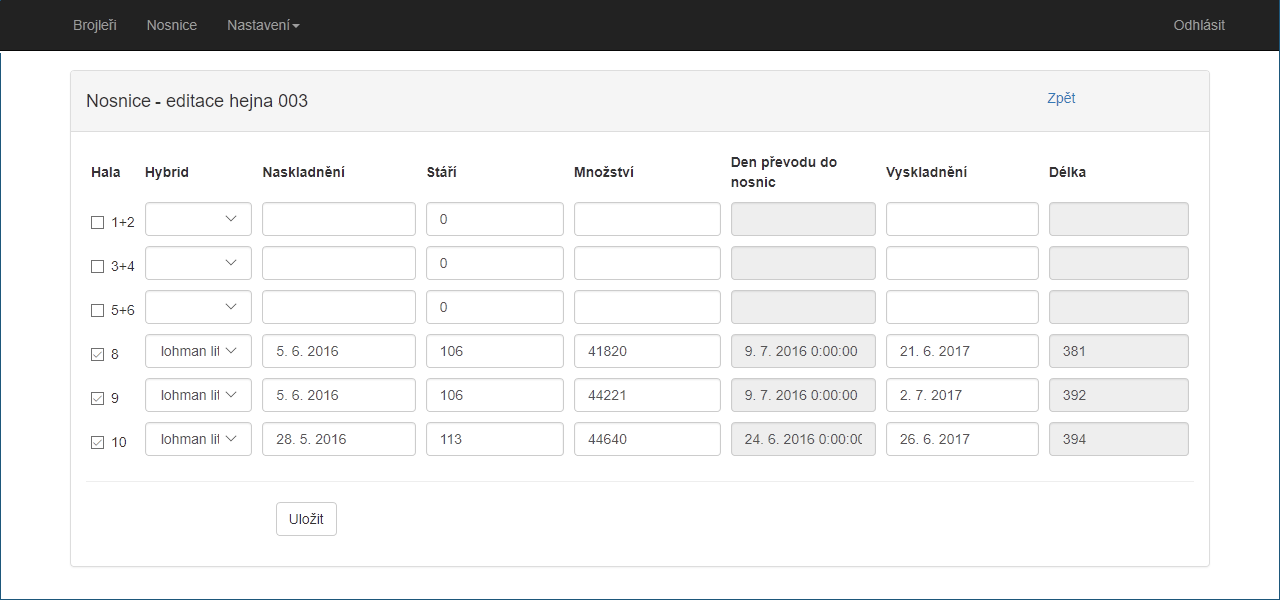Click Den převodu field 24. 6. 2016
The width and height of the screenshot is (1280, 600).
(x=803, y=439)
